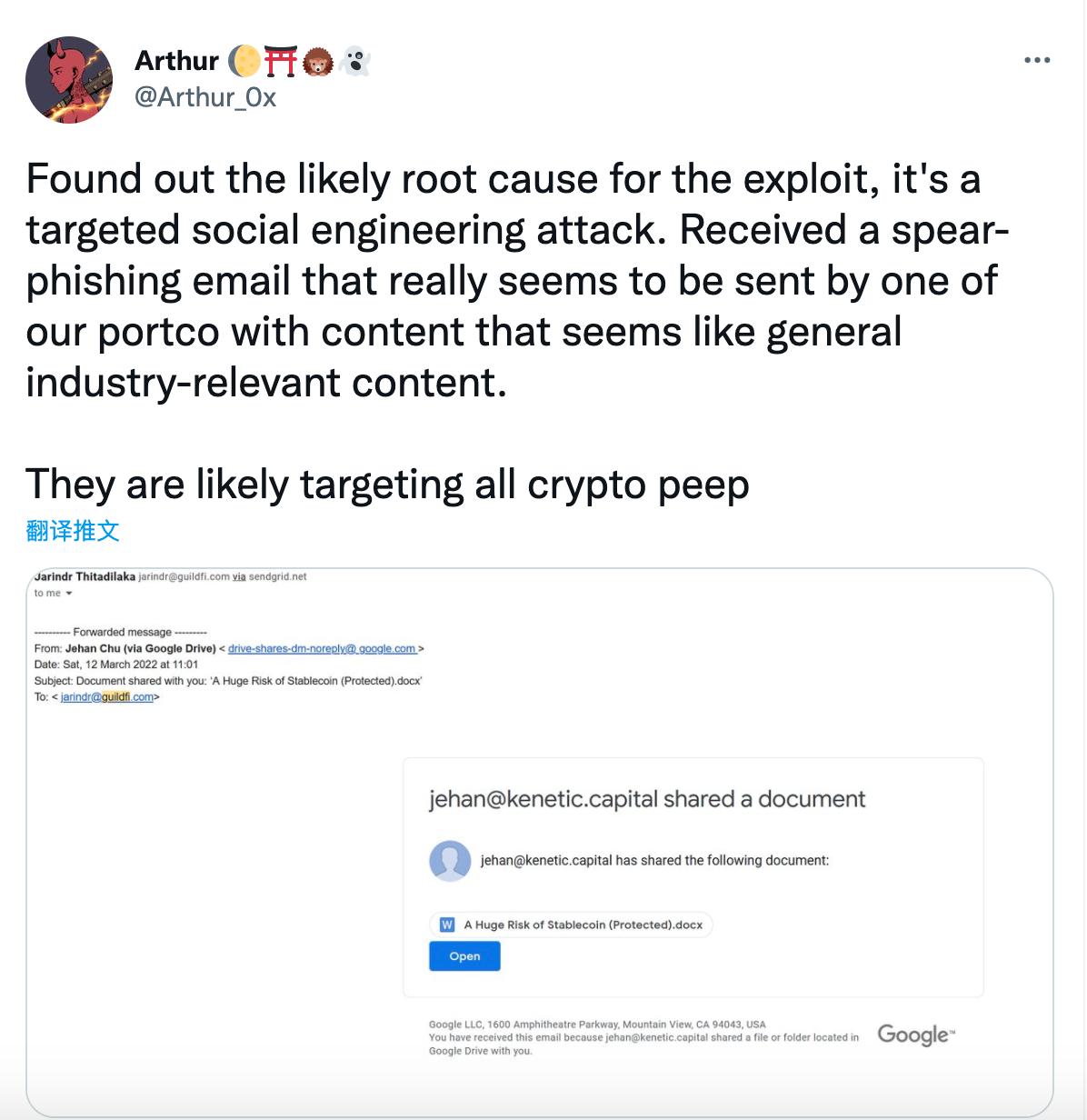Screen dimensions: 1087x1120
Task: Click the jarindr@guildfi.com link in the To field
Action: click(107, 697)
